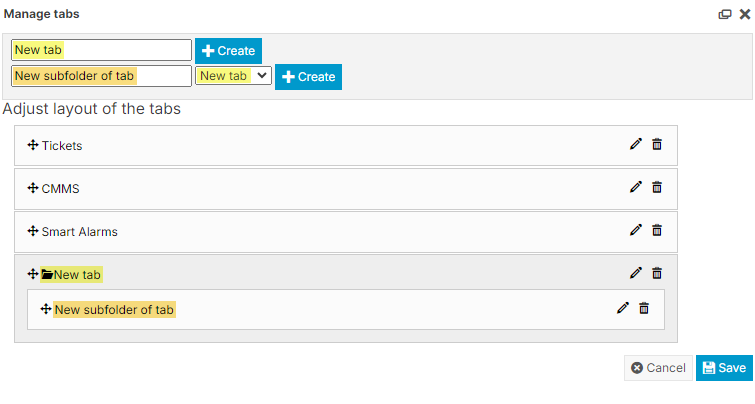Trash the New subfolder of tab

[x=644, y=309]
